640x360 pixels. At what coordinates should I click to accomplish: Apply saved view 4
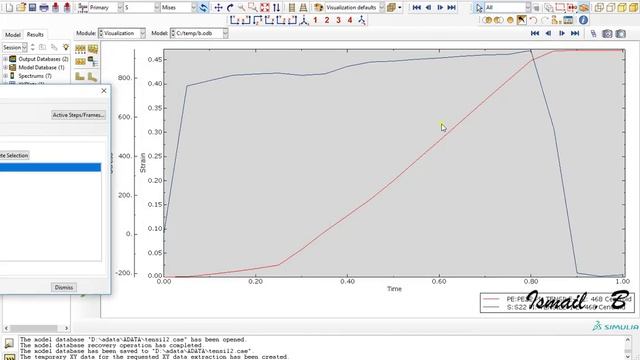[350, 20]
